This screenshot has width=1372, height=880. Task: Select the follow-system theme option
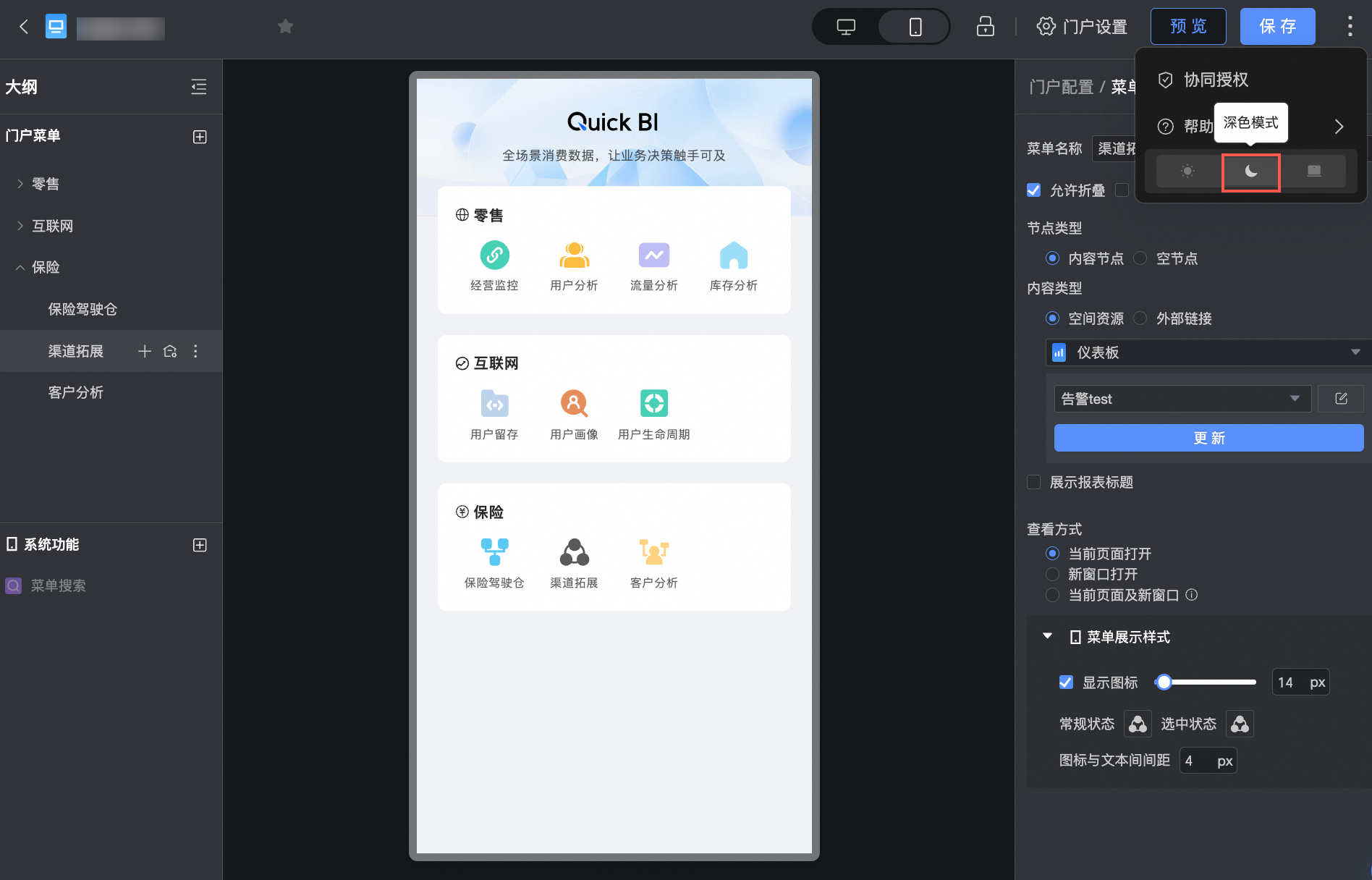point(1314,172)
